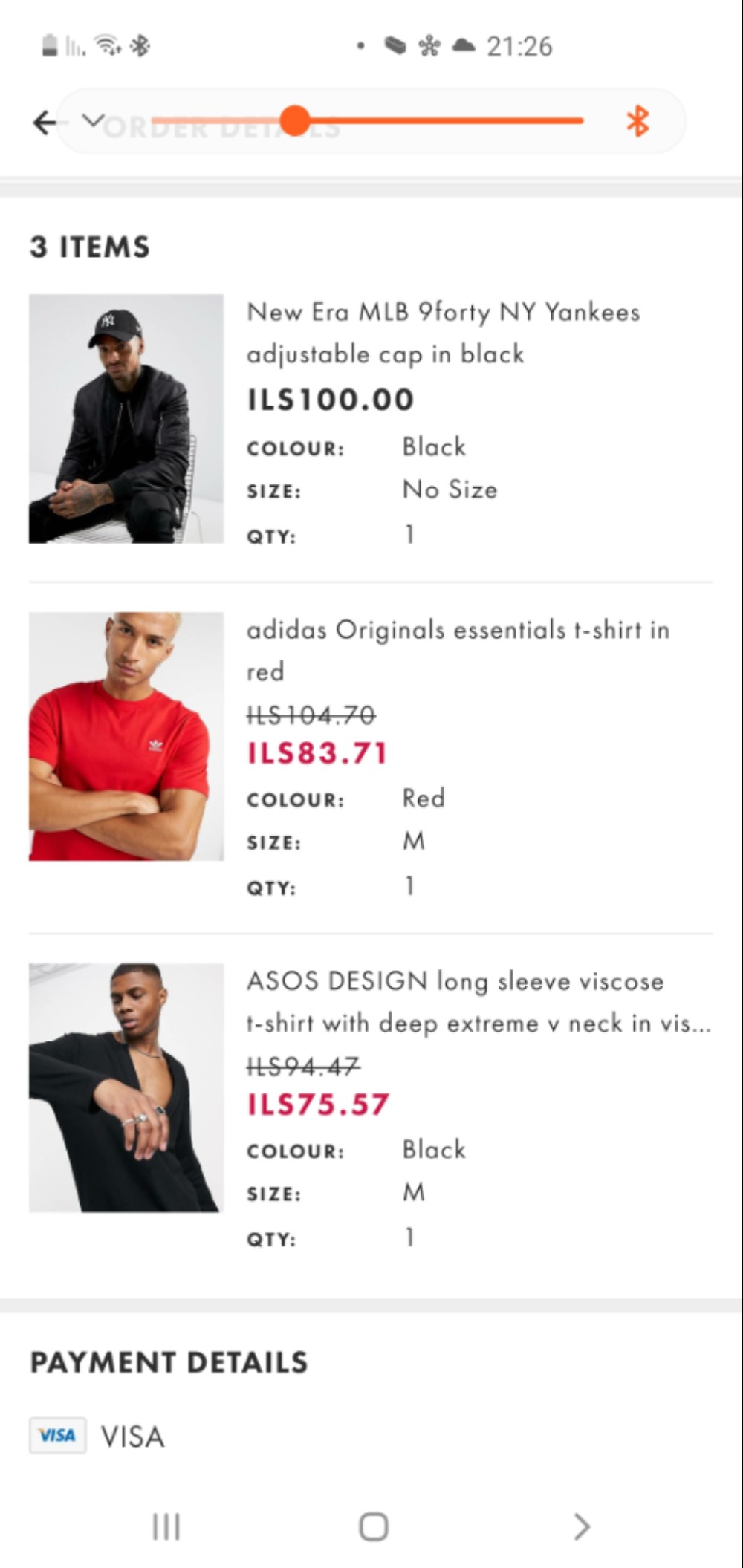
Task: Open New Era MLB 9forty cap title
Action: pyautogui.click(x=443, y=332)
